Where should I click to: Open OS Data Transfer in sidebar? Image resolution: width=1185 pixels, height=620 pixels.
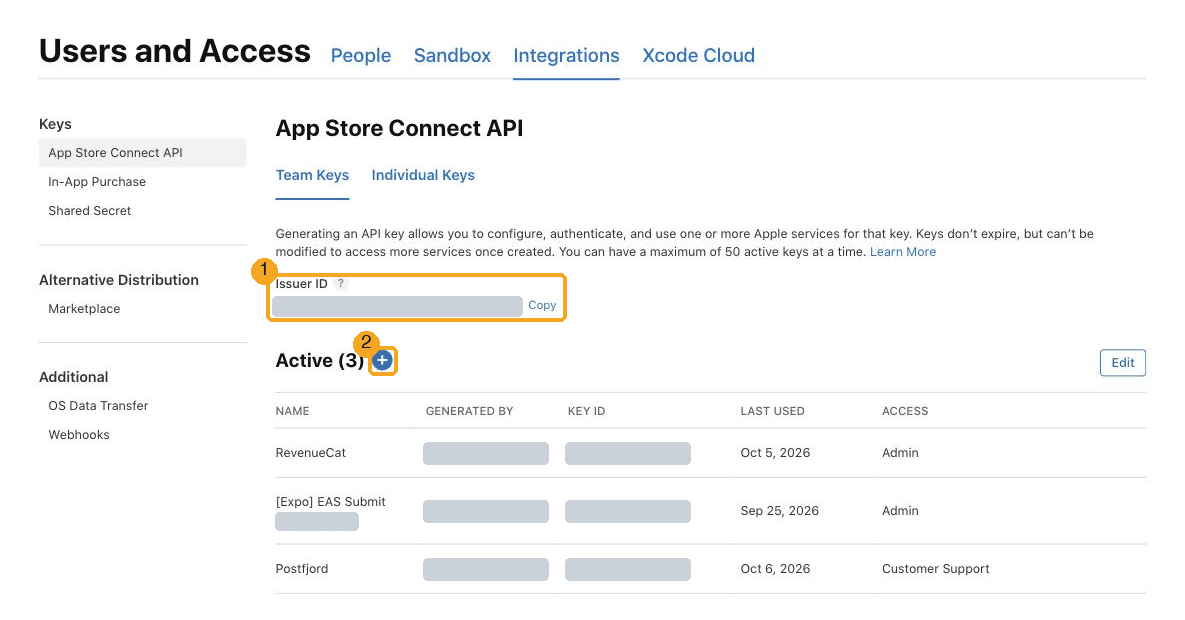(x=98, y=406)
